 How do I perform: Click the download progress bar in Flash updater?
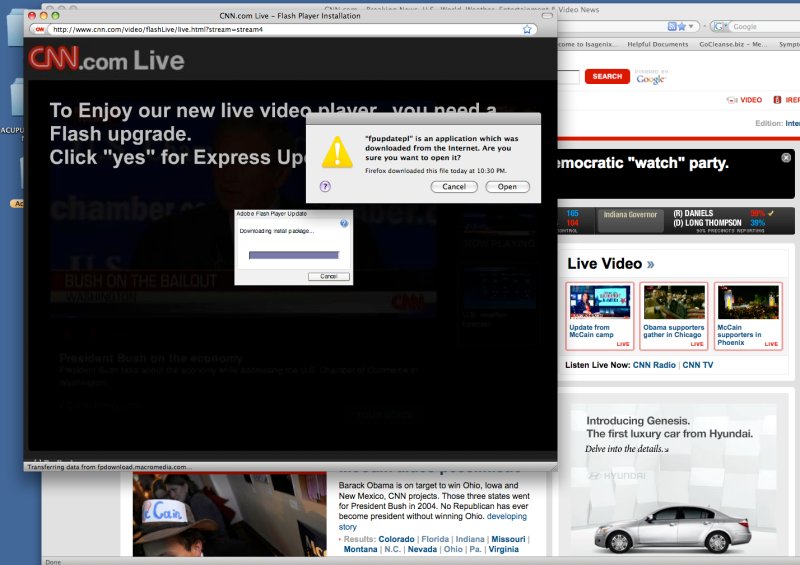293,255
